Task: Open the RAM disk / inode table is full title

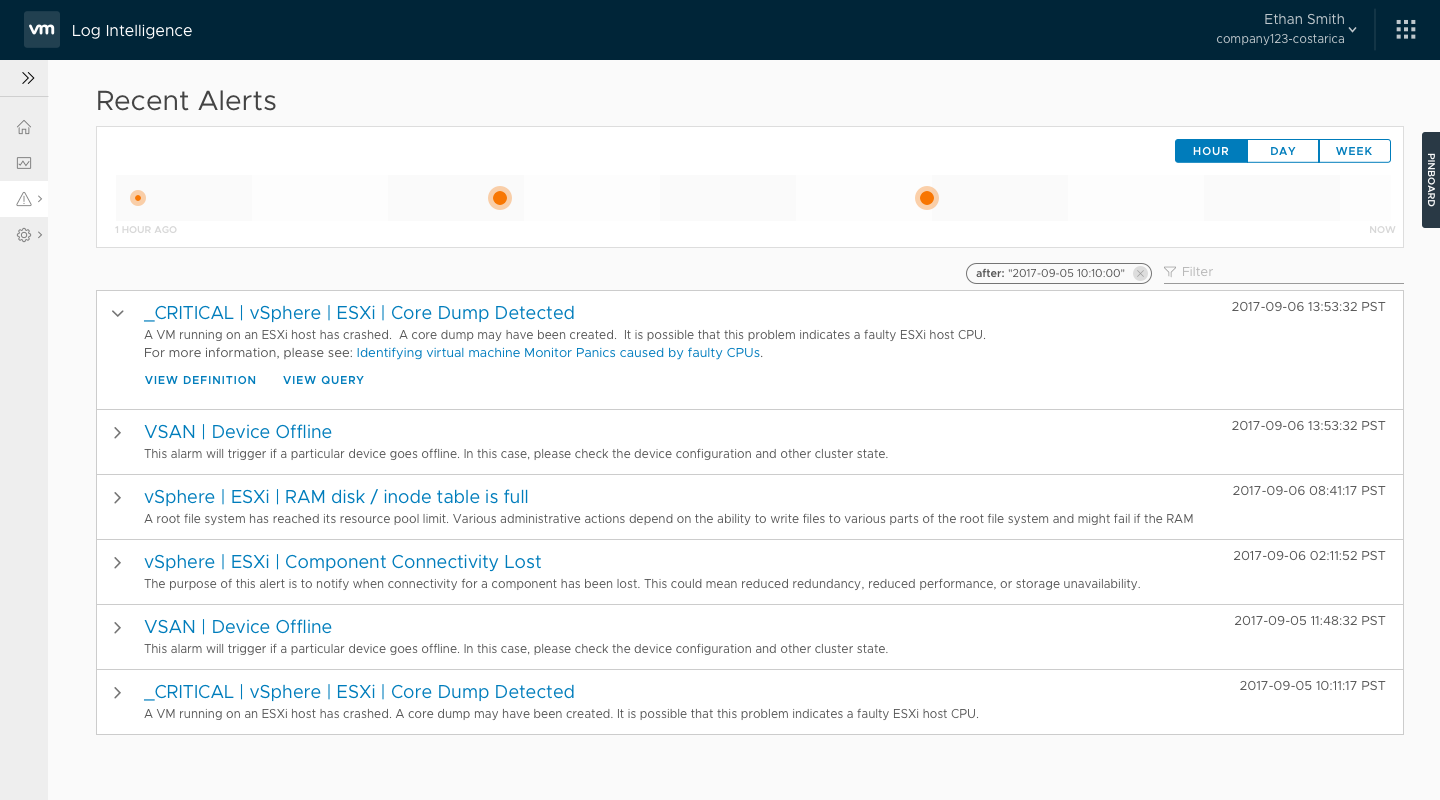Action: [x=336, y=497]
